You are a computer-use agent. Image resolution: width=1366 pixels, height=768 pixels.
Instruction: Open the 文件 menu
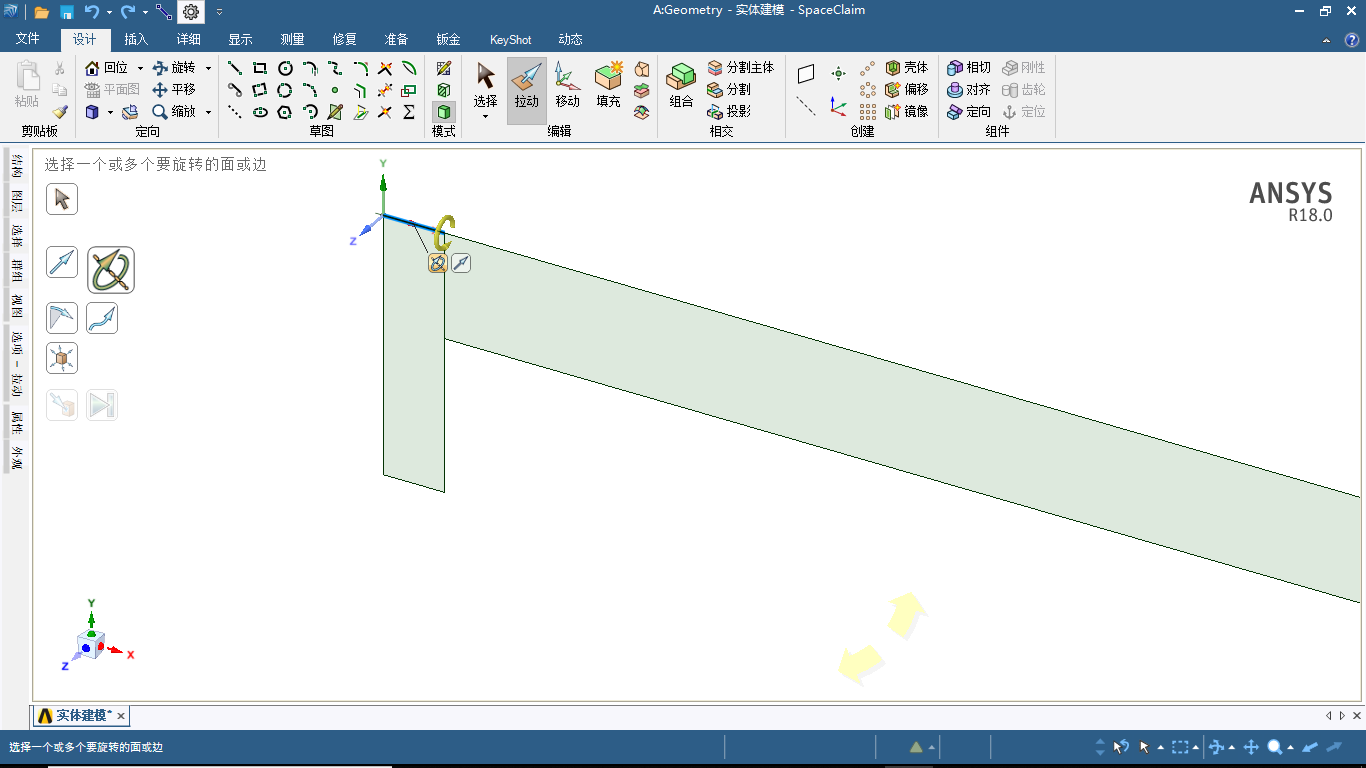point(28,40)
